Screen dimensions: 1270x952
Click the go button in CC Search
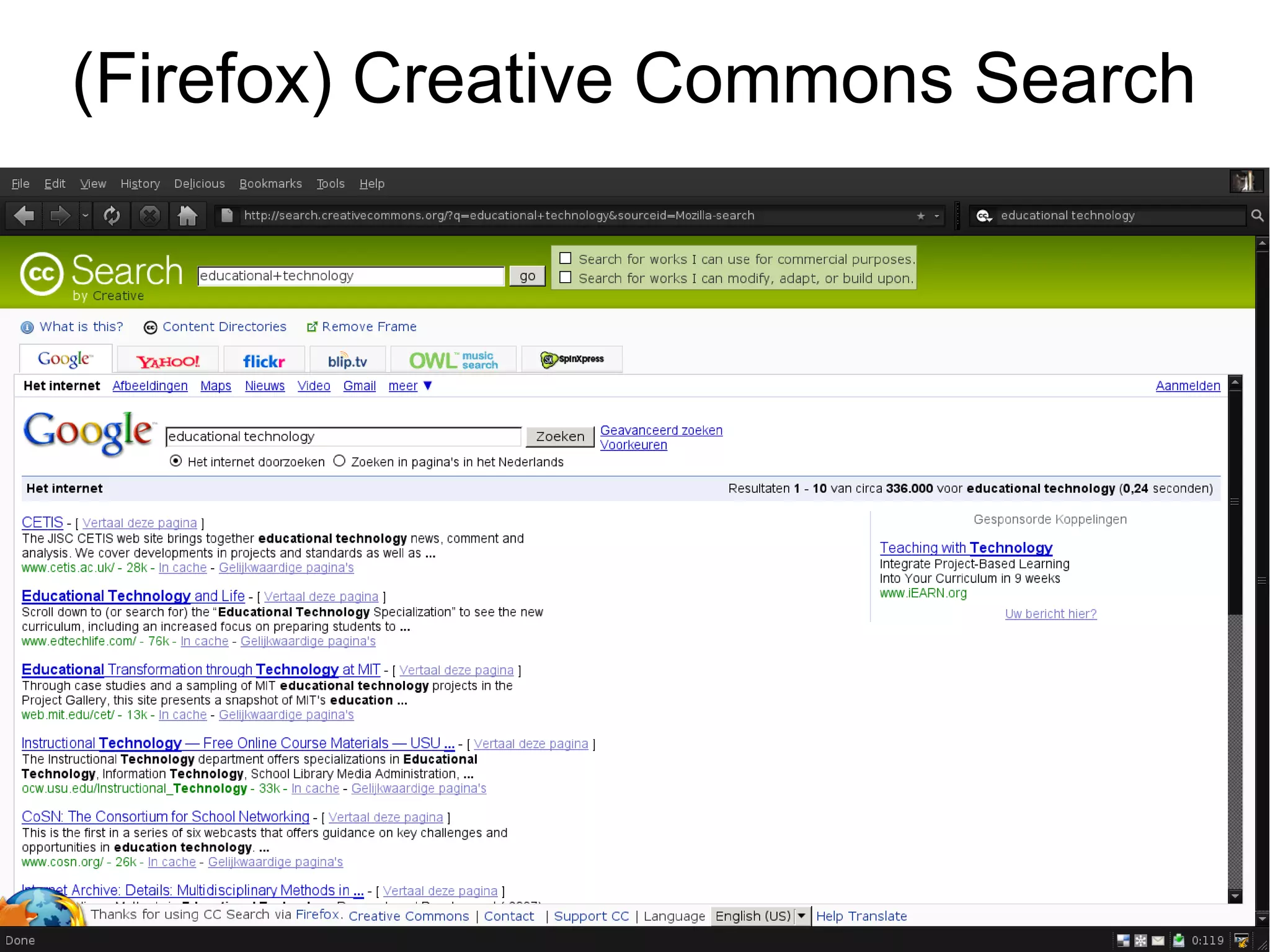click(527, 276)
